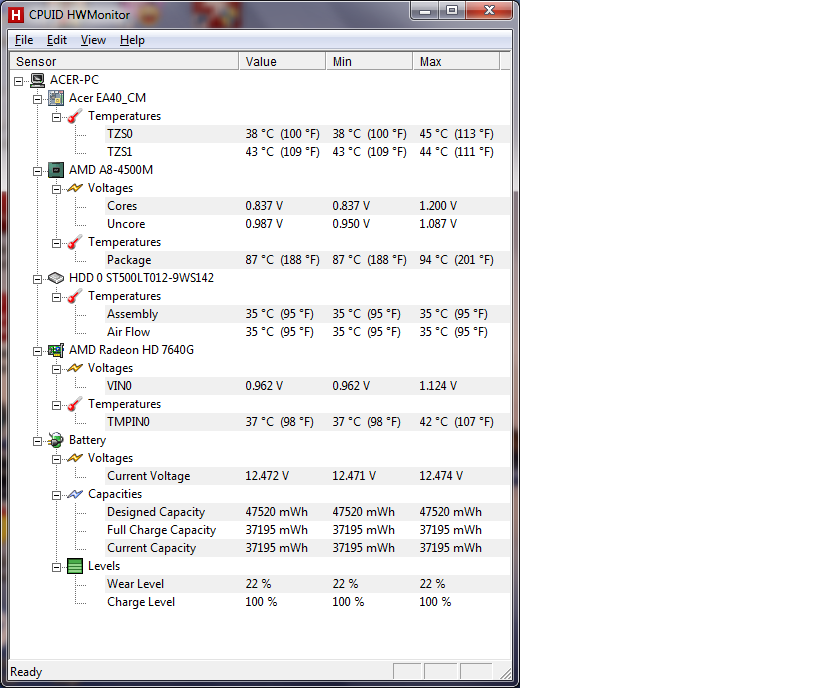Collapse the ACER-PC root node

(18, 81)
